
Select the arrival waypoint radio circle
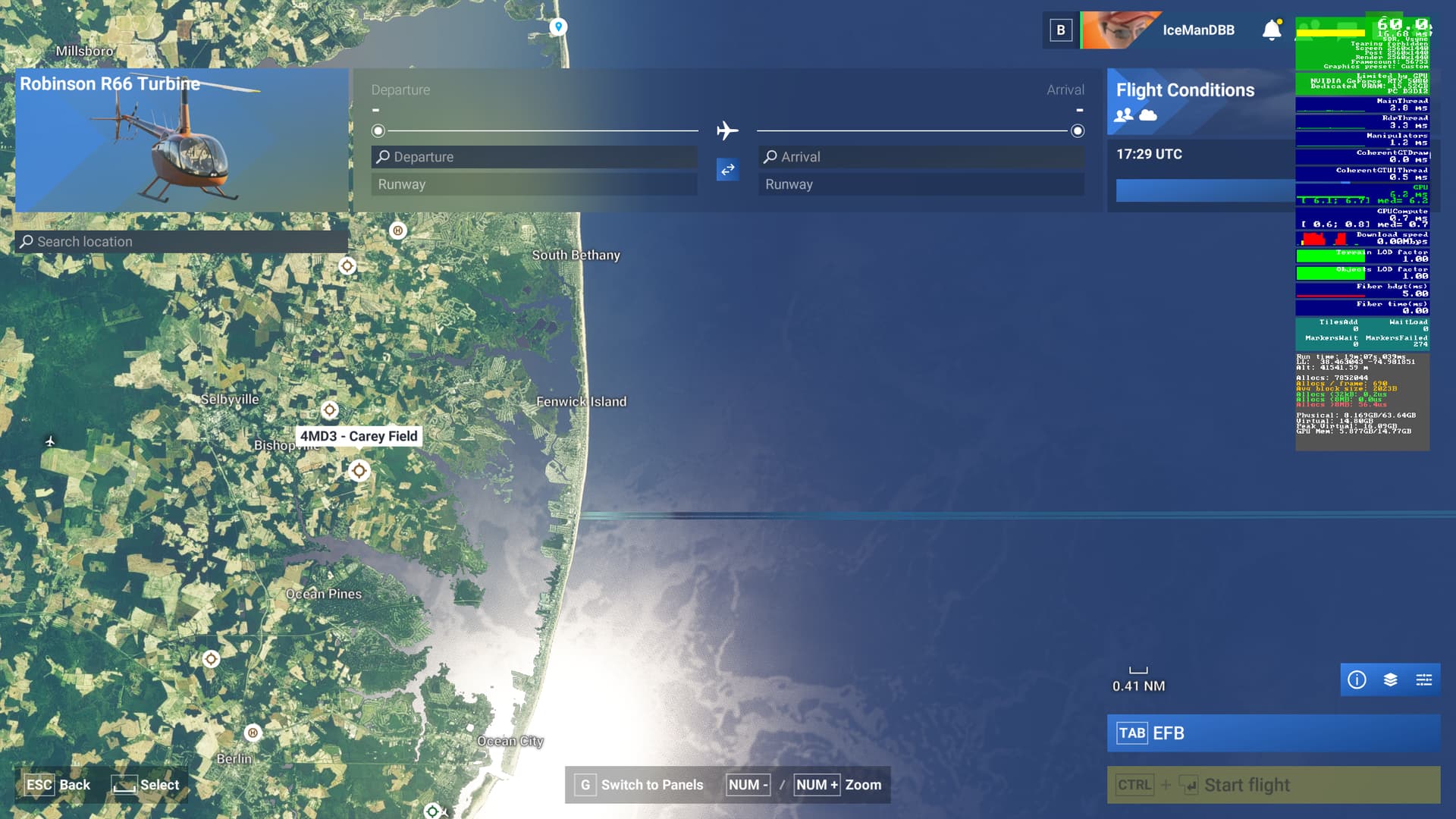click(x=1077, y=131)
